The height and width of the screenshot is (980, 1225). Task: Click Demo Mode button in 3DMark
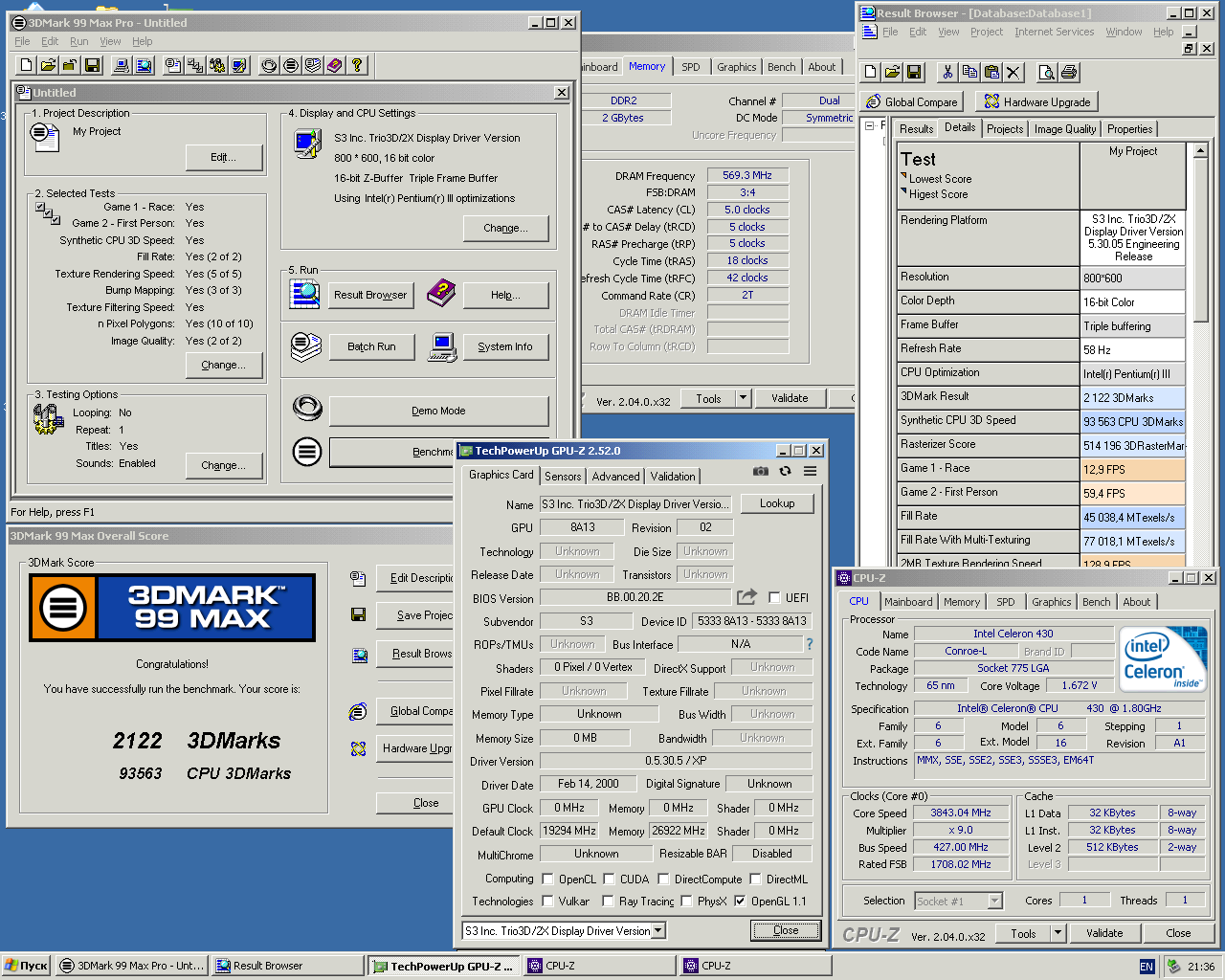pyautogui.click(x=438, y=411)
